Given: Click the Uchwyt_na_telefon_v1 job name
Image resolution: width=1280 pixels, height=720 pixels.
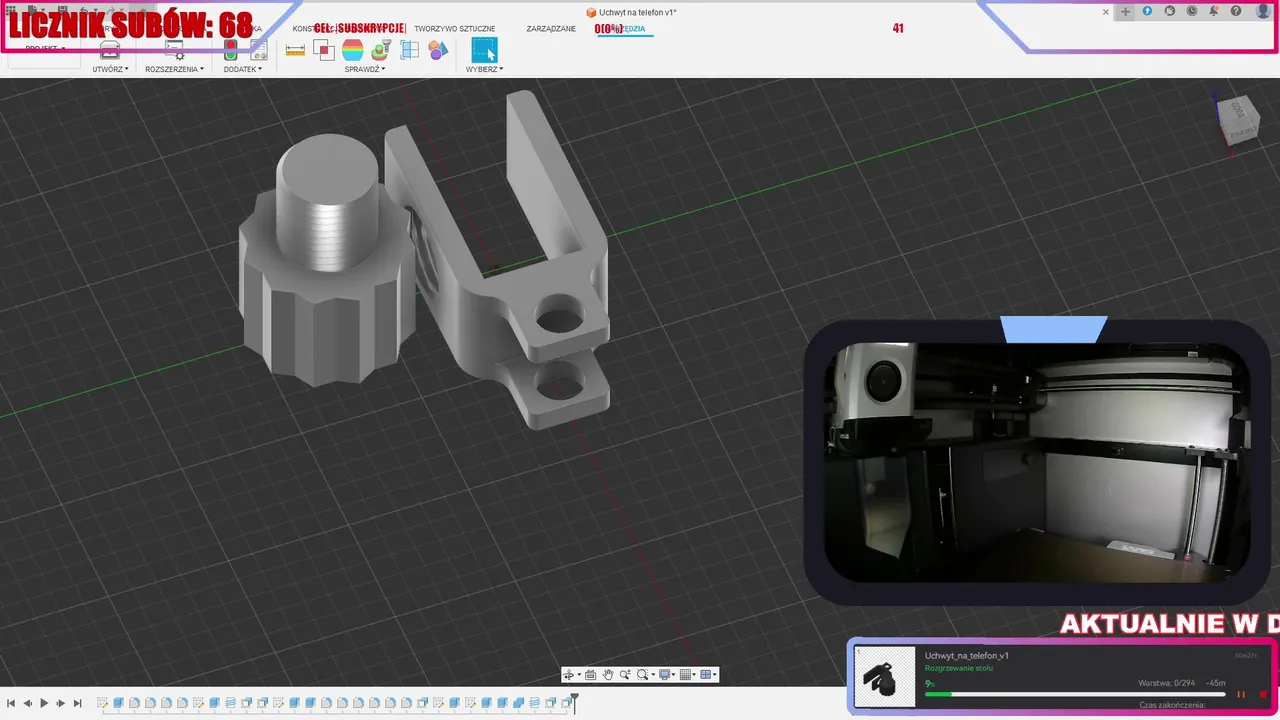Looking at the screenshot, I should coord(966,656).
